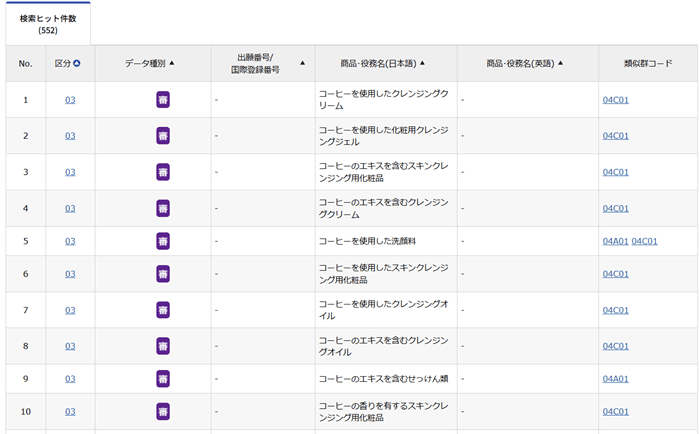Open class 03 link in row 10

click(70, 411)
